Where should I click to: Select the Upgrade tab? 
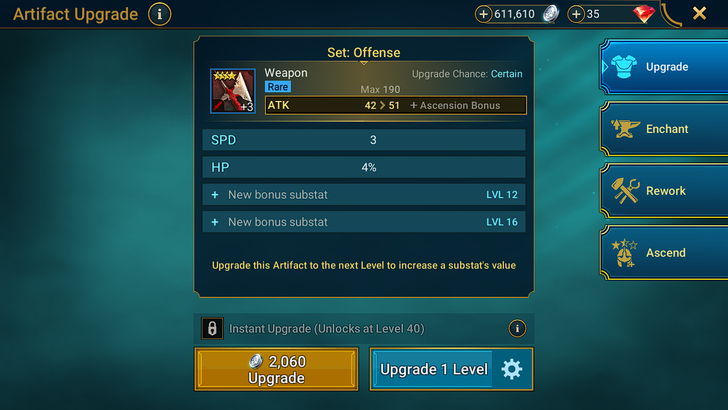click(x=664, y=67)
